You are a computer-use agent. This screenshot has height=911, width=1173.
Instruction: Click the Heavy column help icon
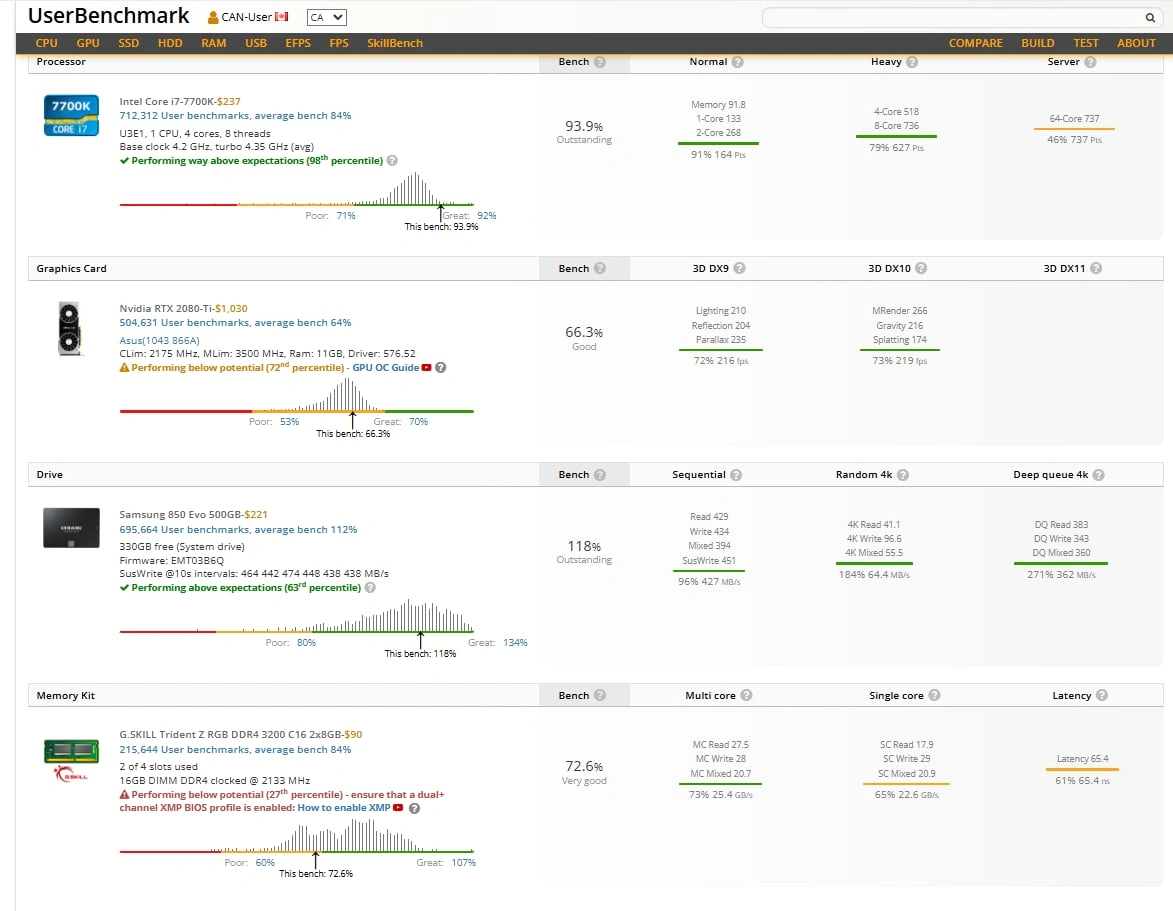click(912, 62)
